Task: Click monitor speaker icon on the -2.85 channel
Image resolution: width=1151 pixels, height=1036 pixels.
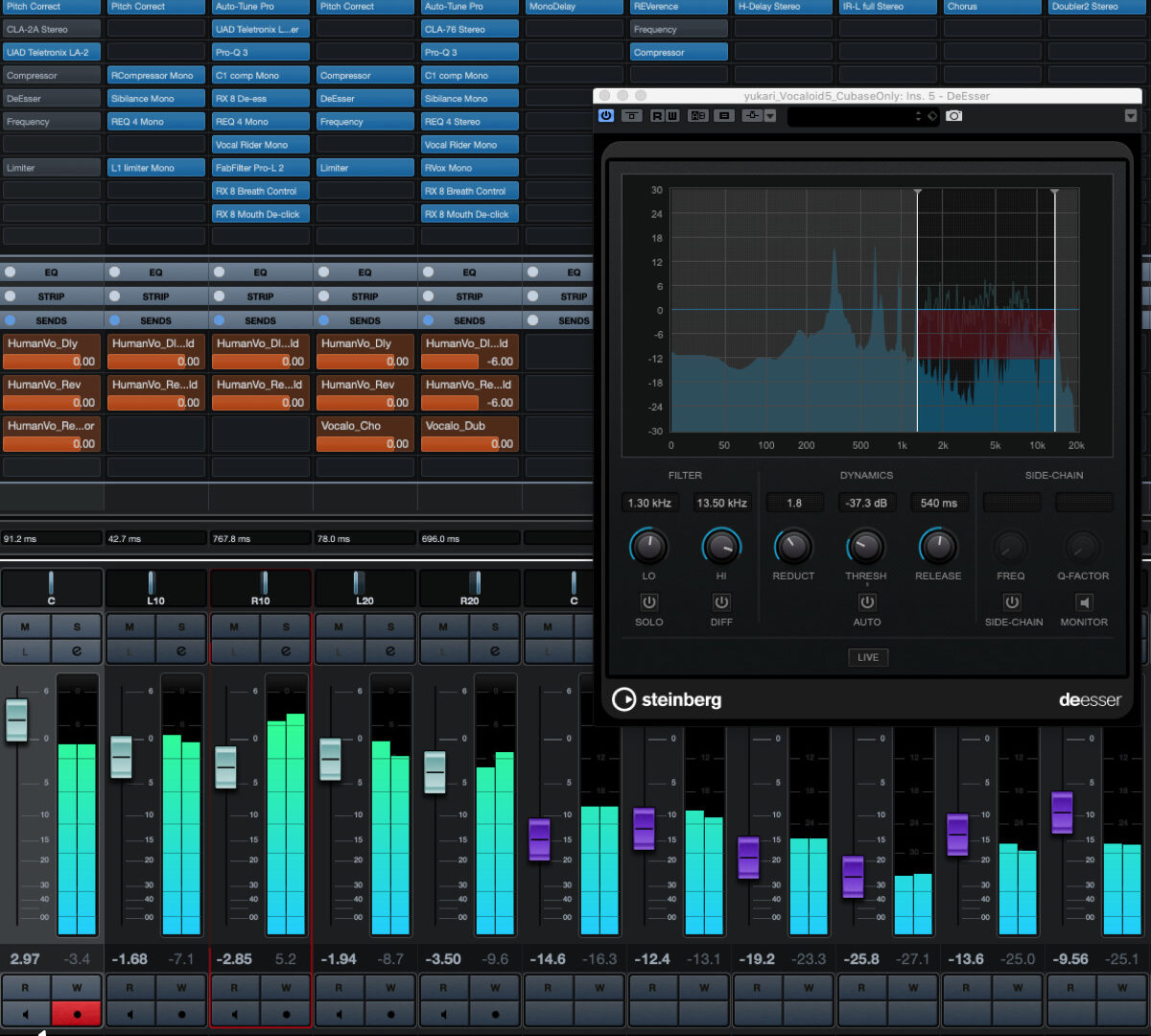Action: tap(234, 1013)
